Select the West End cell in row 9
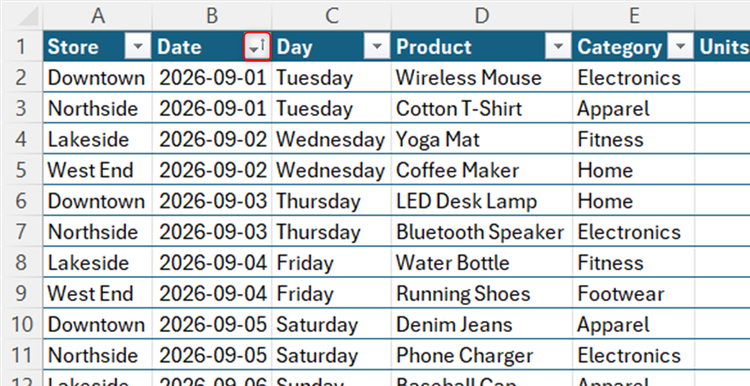This screenshot has width=750, height=386. click(98, 294)
